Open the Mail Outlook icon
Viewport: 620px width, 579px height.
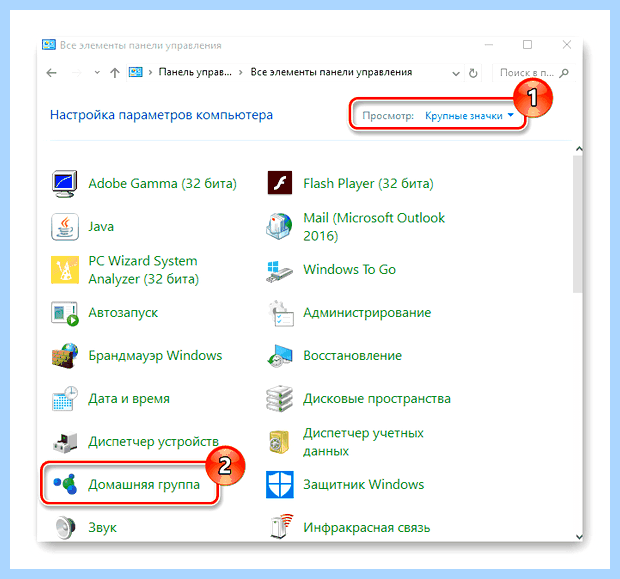click(279, 226)
